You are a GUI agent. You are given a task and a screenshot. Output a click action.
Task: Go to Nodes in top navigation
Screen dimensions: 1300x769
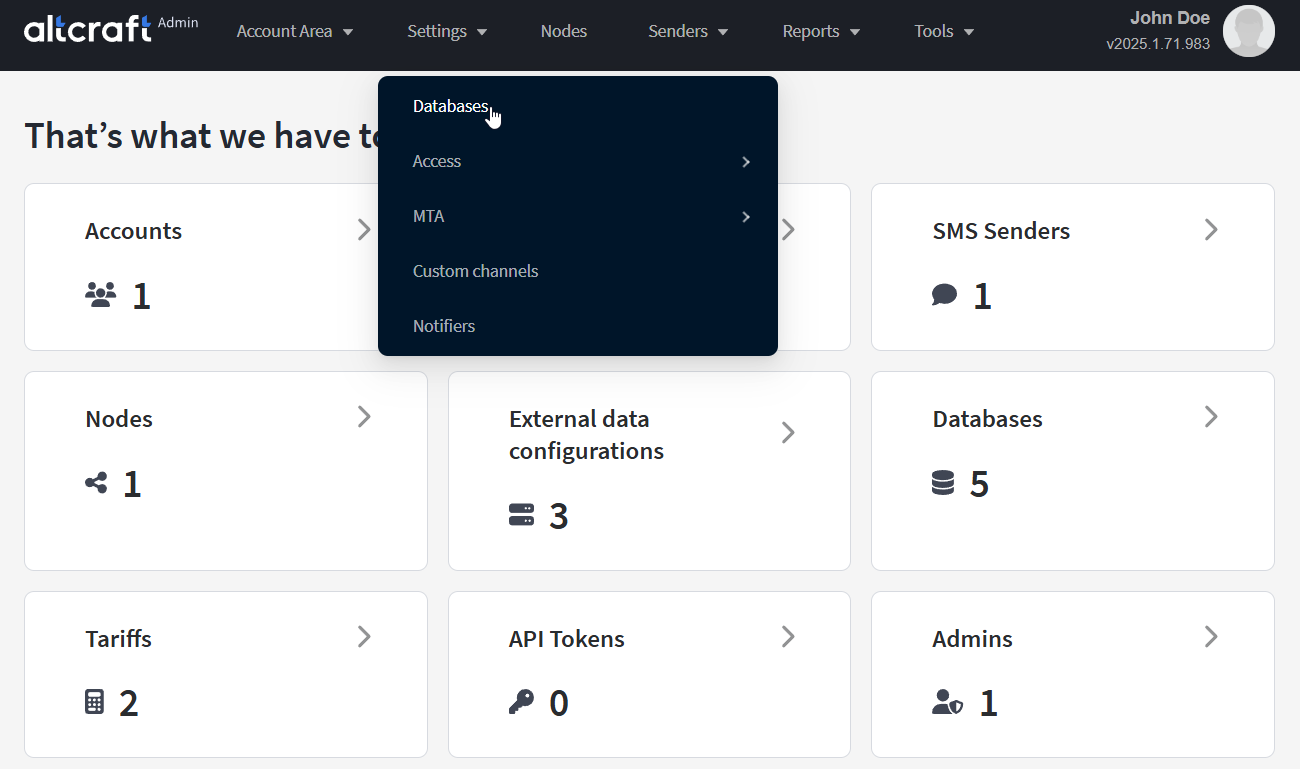[564, 31]
